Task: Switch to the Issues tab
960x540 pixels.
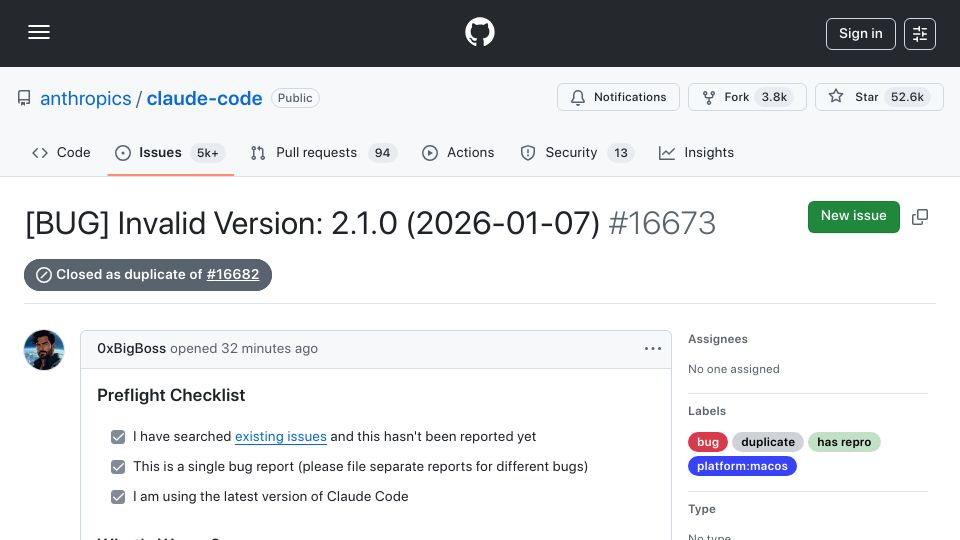Action: (170, 152)
